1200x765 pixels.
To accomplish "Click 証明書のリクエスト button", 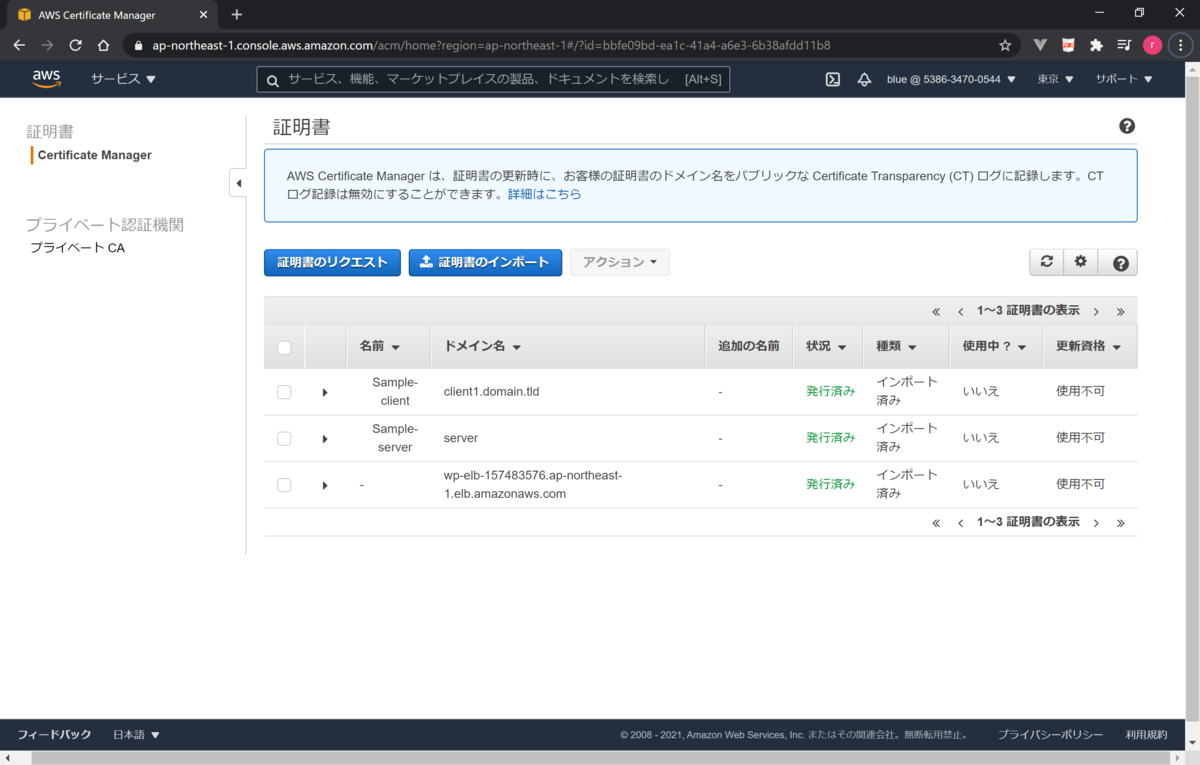I will click(332, 262).
